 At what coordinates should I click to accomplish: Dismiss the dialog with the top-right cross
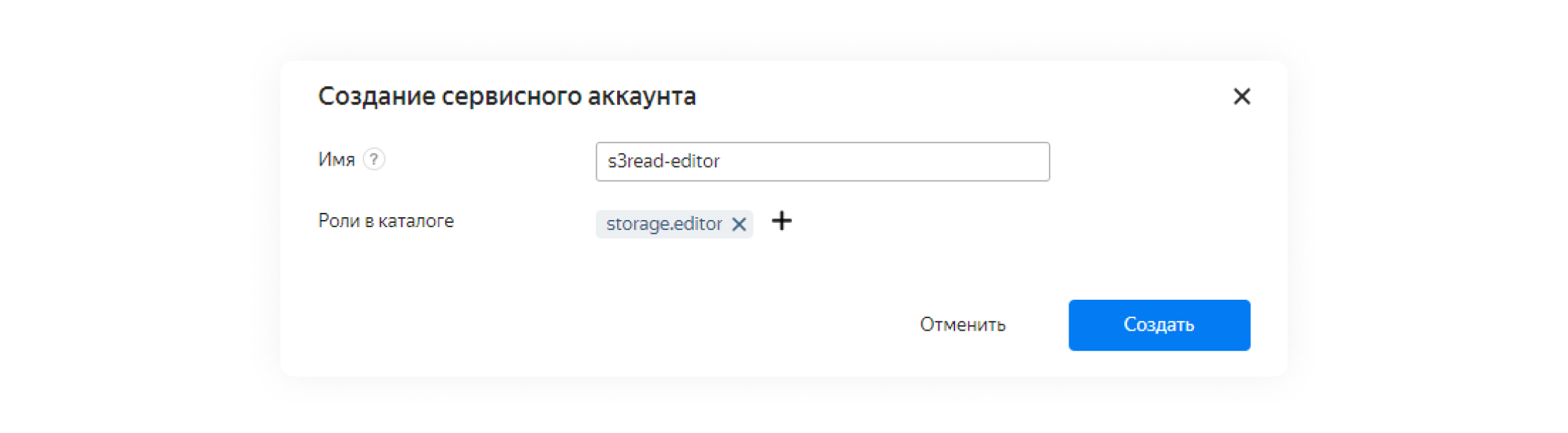(1241, 96)
